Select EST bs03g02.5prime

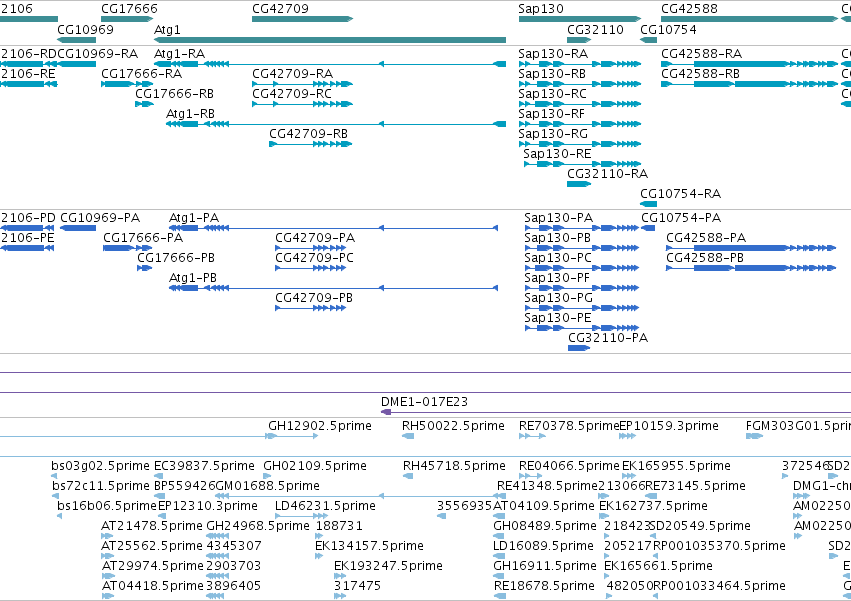tap(55, 476)
